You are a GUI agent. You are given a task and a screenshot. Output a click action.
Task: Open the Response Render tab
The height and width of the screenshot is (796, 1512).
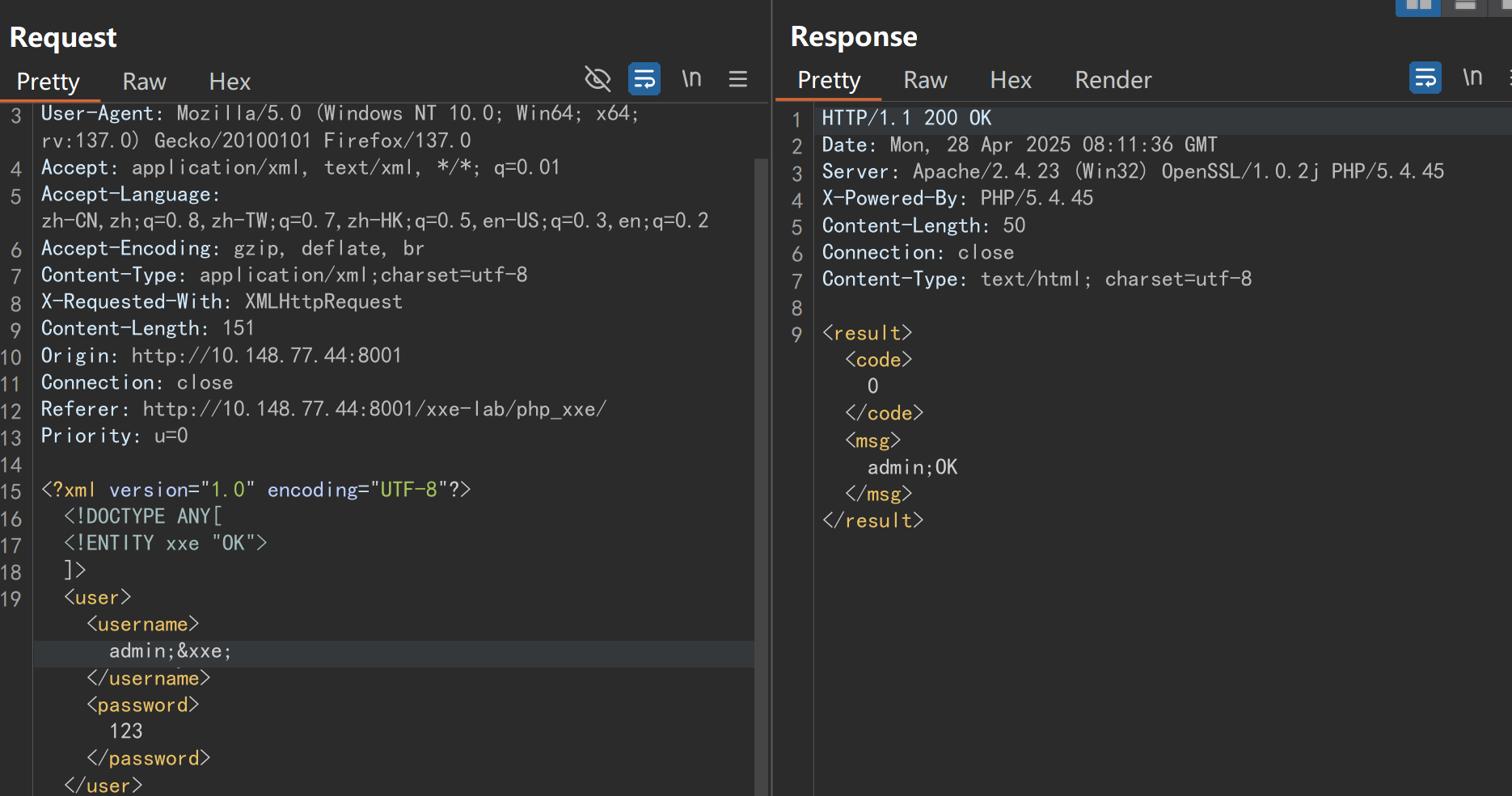coord(1113,80)
